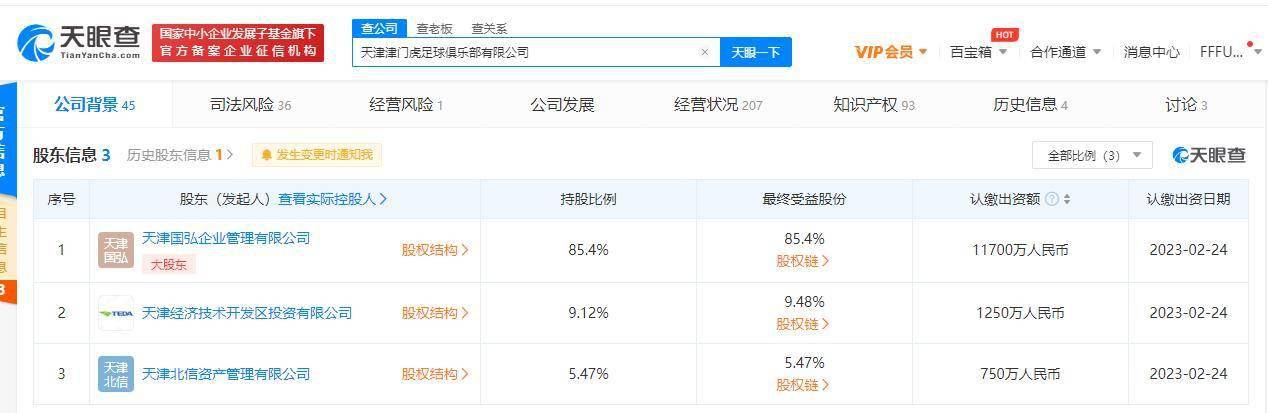Select the 查关系 search tab

click(x=489, y=29)
